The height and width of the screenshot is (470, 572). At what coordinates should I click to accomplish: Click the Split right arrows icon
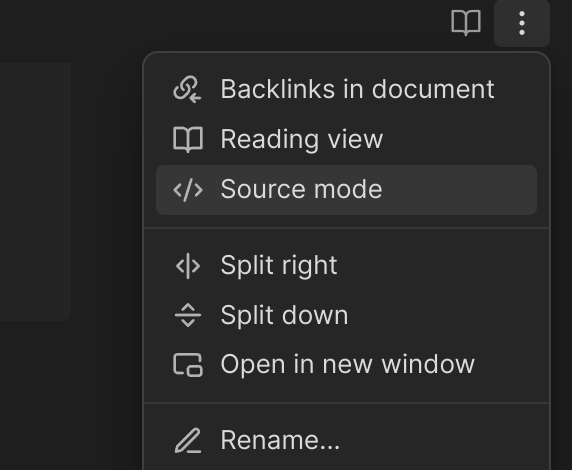click(188, 266)
